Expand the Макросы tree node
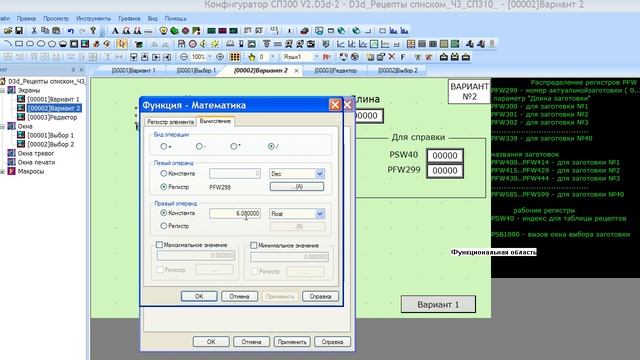The width and height of the screenshot is (640, 360). [x=2, y=171]
